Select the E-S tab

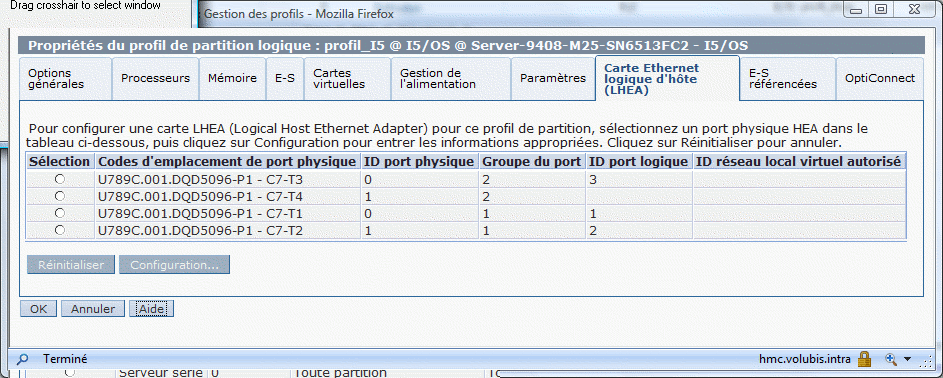click(x=284, y=78)
